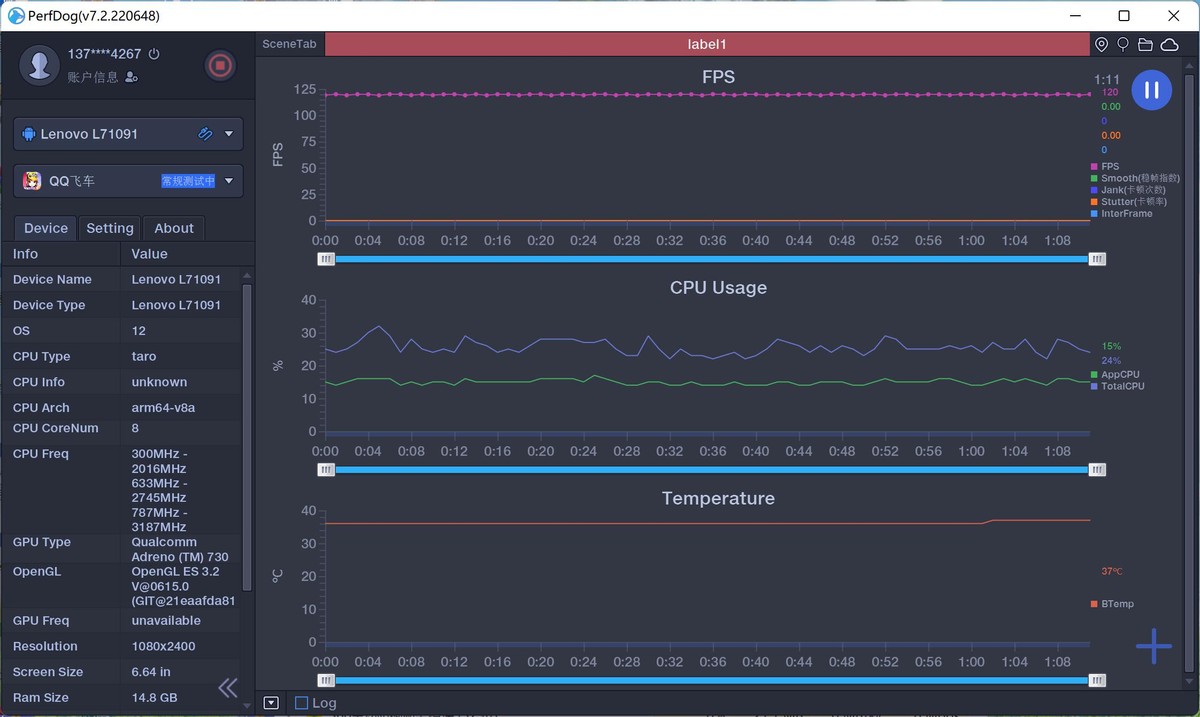Pause the performance data capture
The image size is (1200, 717).
coord(1151,90)
